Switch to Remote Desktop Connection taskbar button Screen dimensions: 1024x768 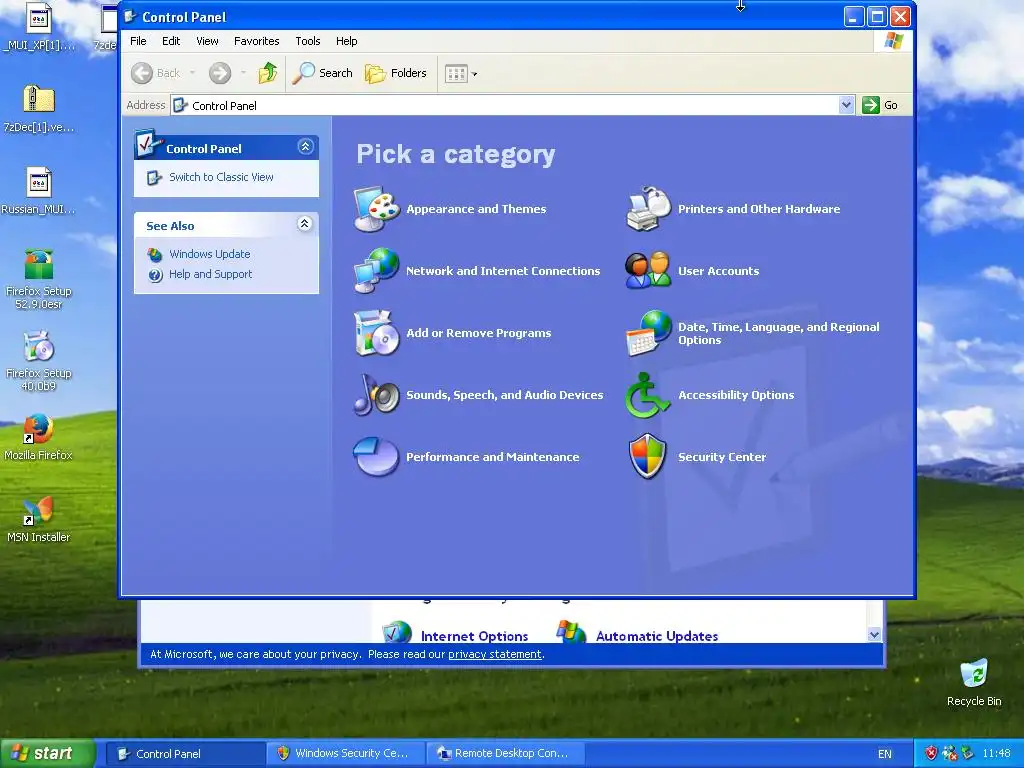coord(505,754)
